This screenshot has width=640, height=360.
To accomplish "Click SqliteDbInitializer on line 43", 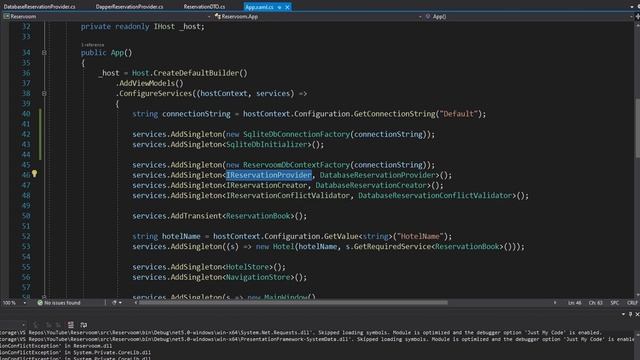I will (267, 144).
